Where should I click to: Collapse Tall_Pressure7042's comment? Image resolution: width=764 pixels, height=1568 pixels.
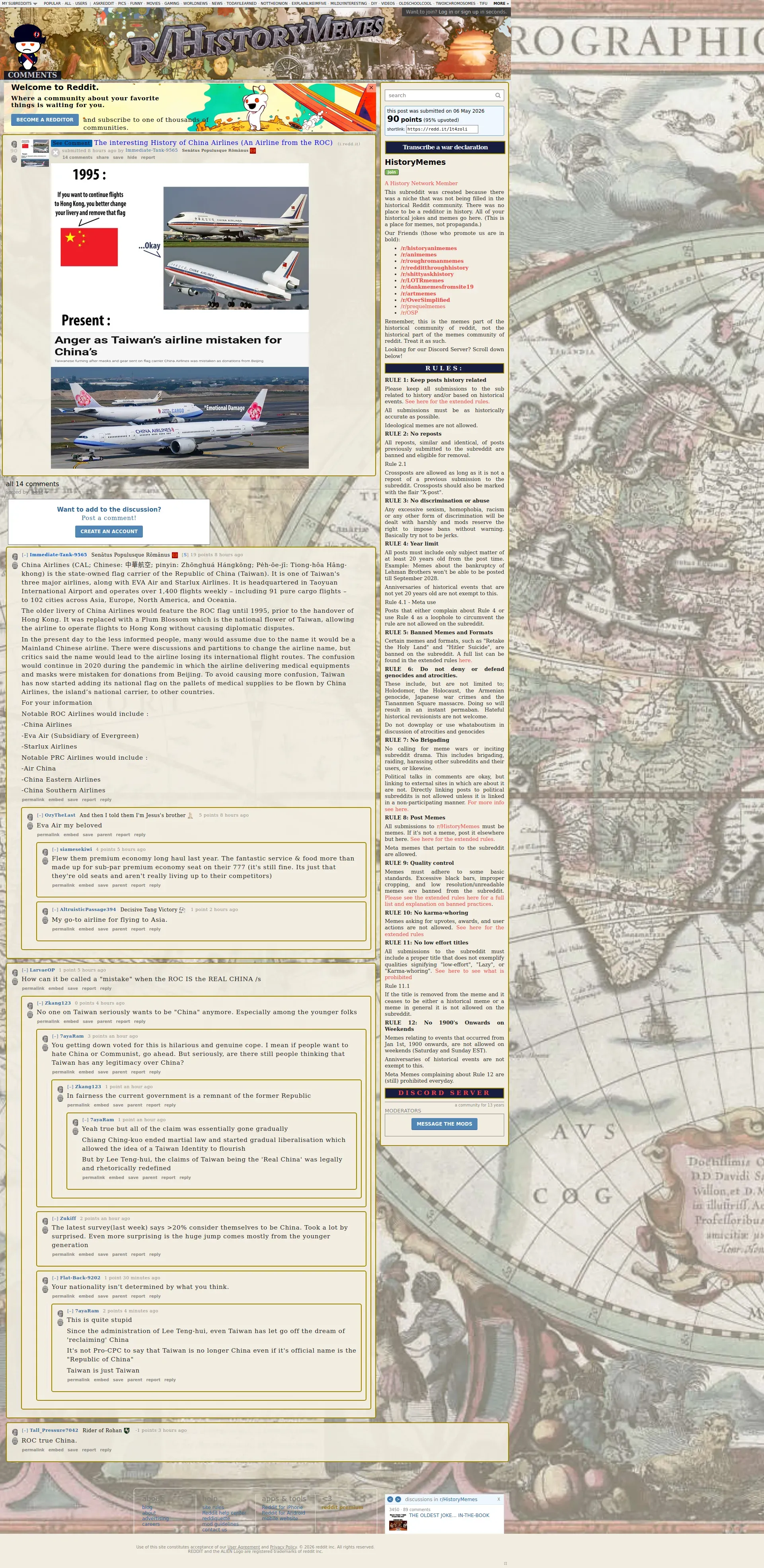[24, 1431]
